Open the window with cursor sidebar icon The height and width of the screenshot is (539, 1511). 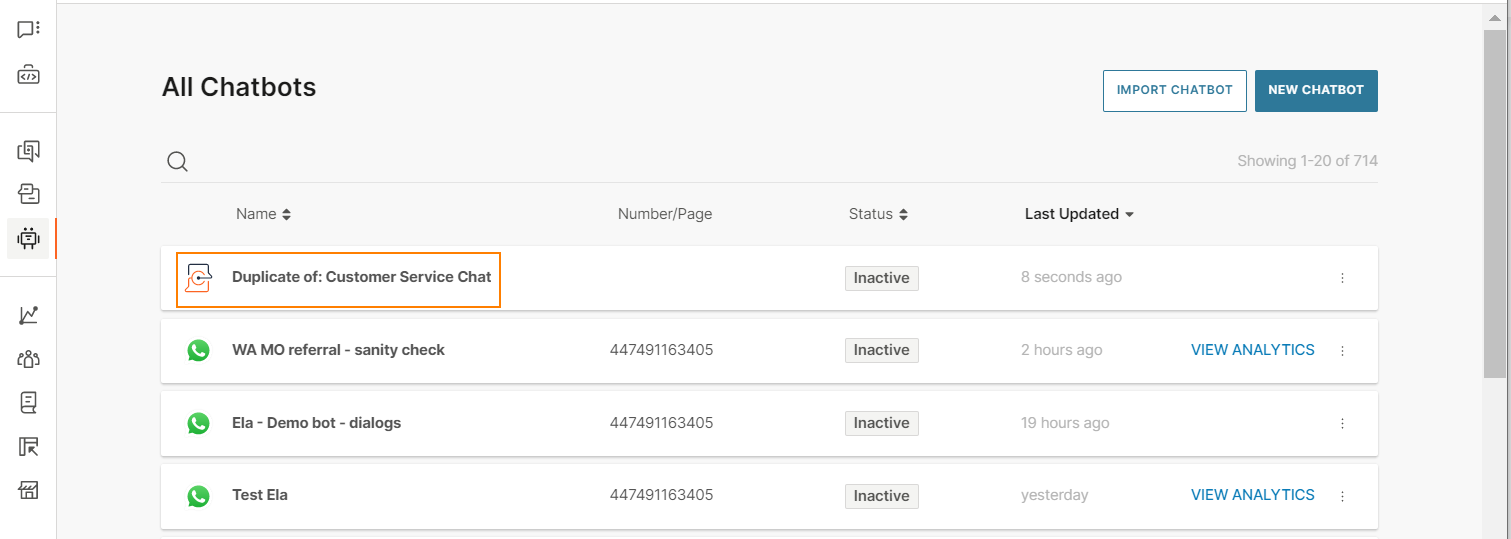point(28,446)
